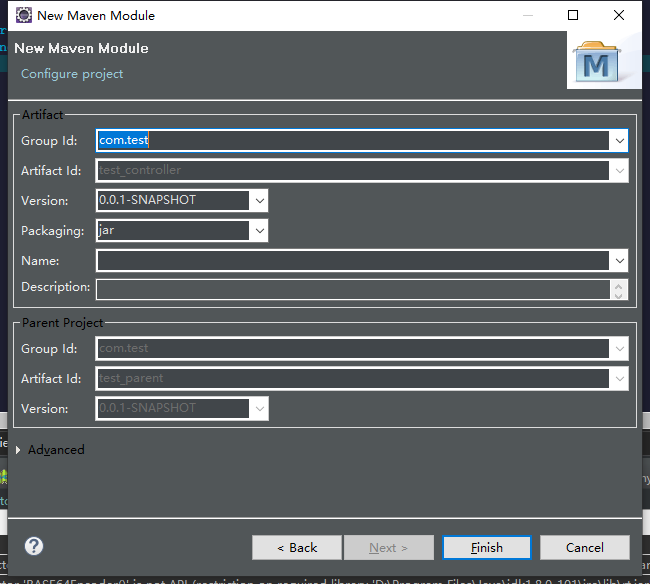The height and width of the screenshot is (584, 650).
Task: Click the 'Configure project' subtitle text
Action: point(72,74)
